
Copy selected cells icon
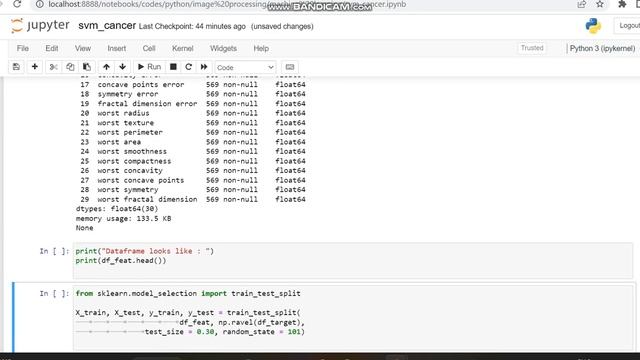70,67
